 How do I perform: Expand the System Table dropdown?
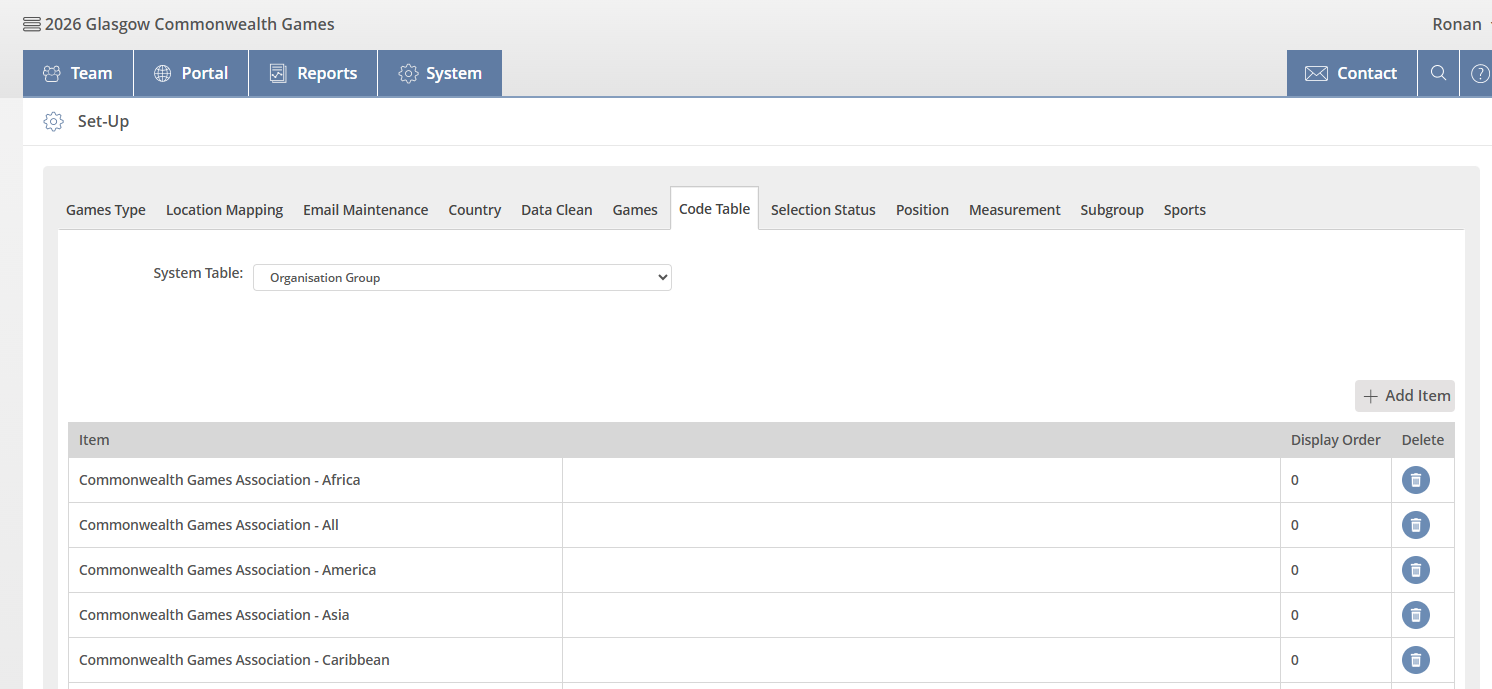[462, 277]
